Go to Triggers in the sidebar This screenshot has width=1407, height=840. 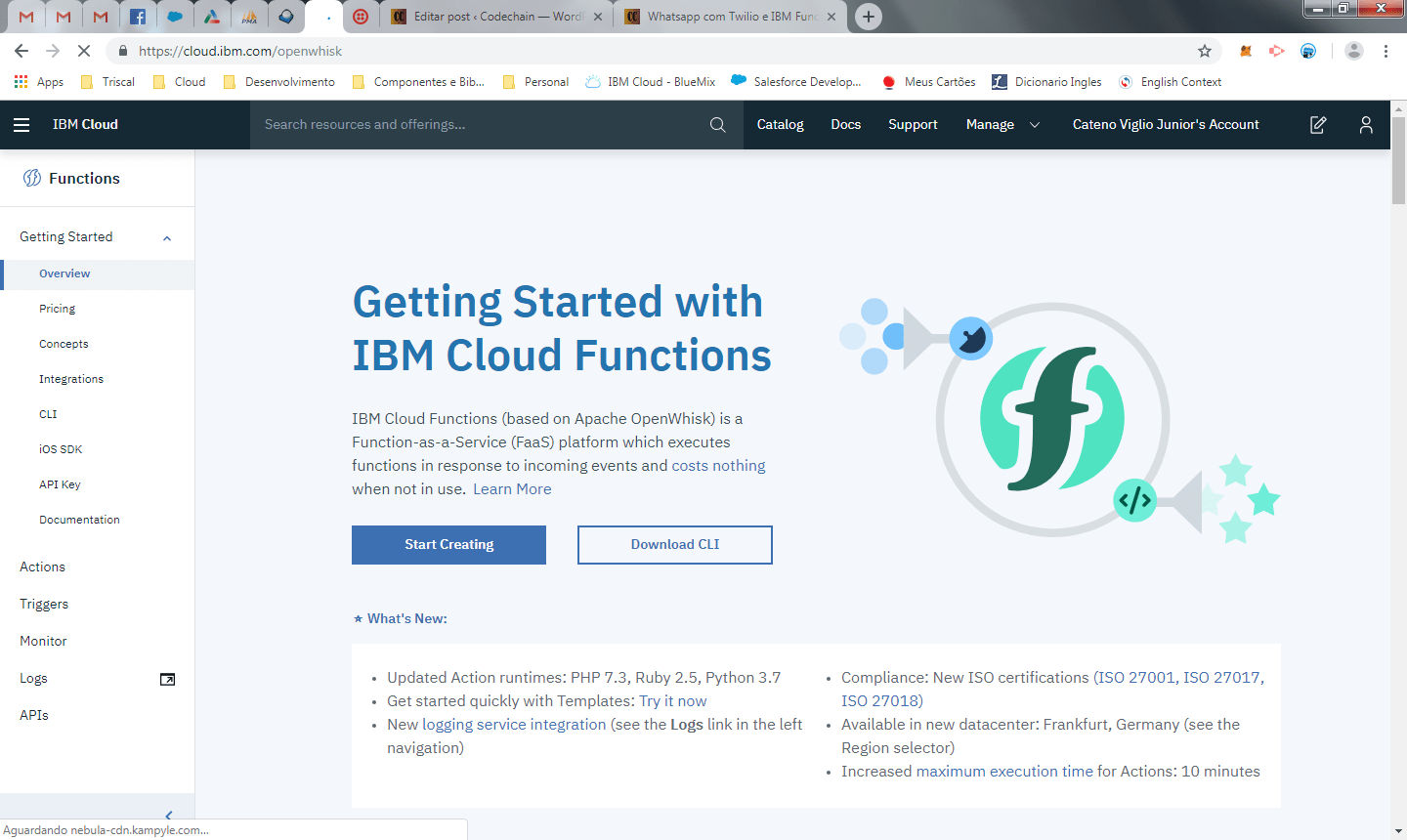coord(44,604)
